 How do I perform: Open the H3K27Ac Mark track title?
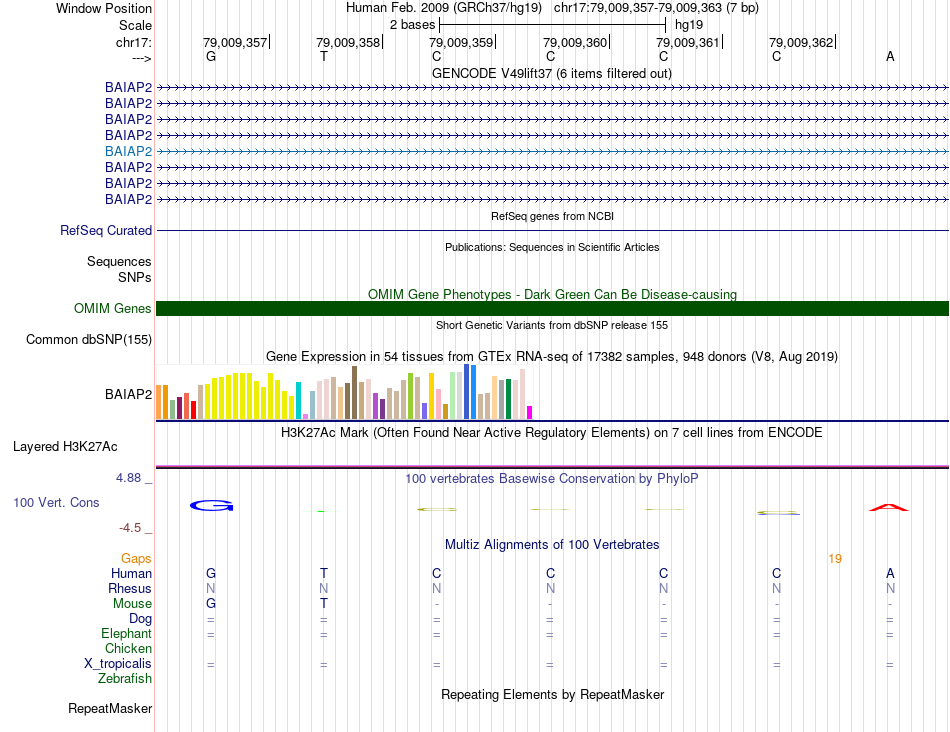coord(552,433)
